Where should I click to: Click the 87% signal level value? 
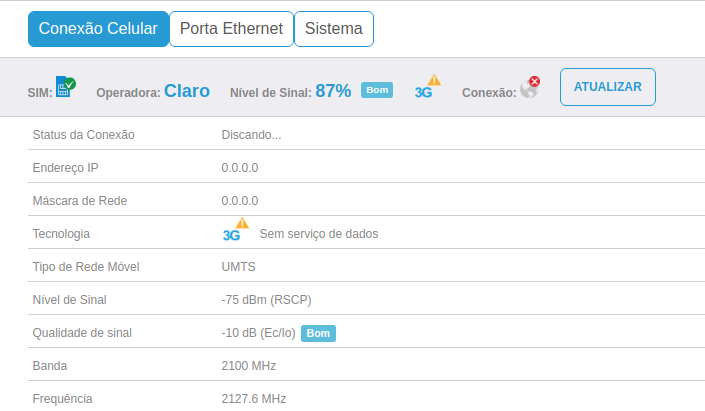click(x=333, y=91)
